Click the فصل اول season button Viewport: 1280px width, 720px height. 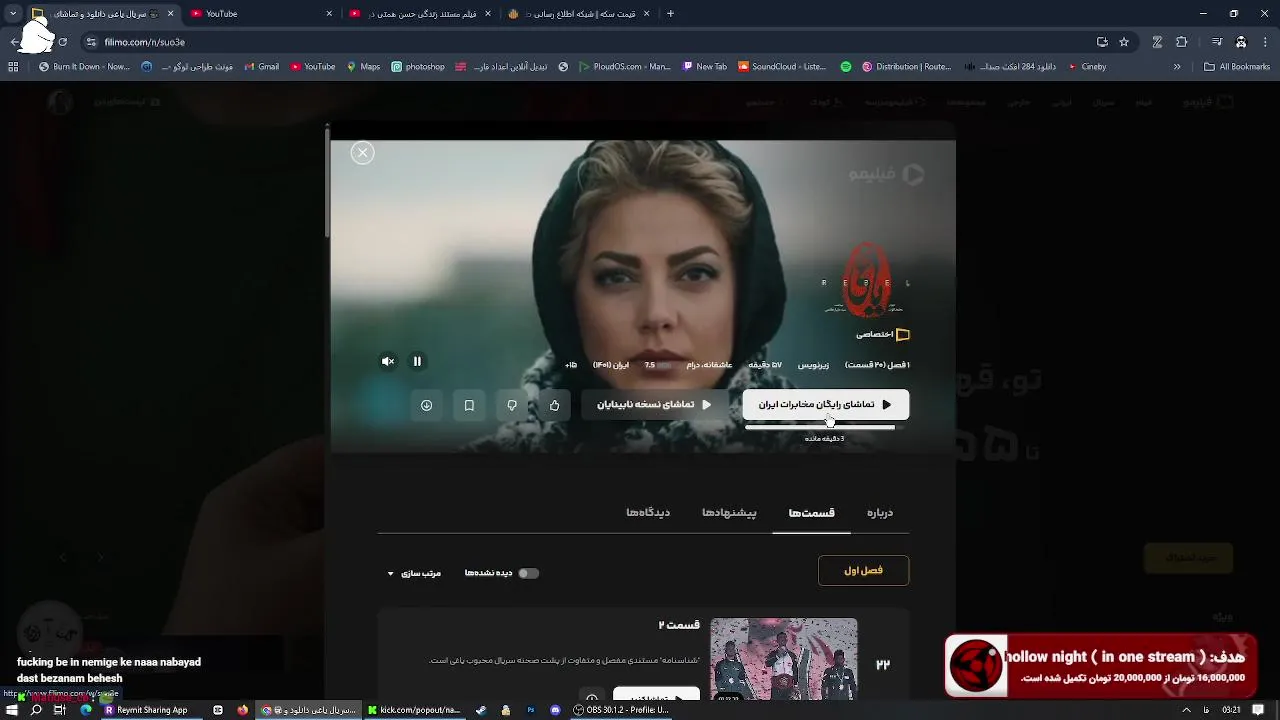[x=863, y=570]
